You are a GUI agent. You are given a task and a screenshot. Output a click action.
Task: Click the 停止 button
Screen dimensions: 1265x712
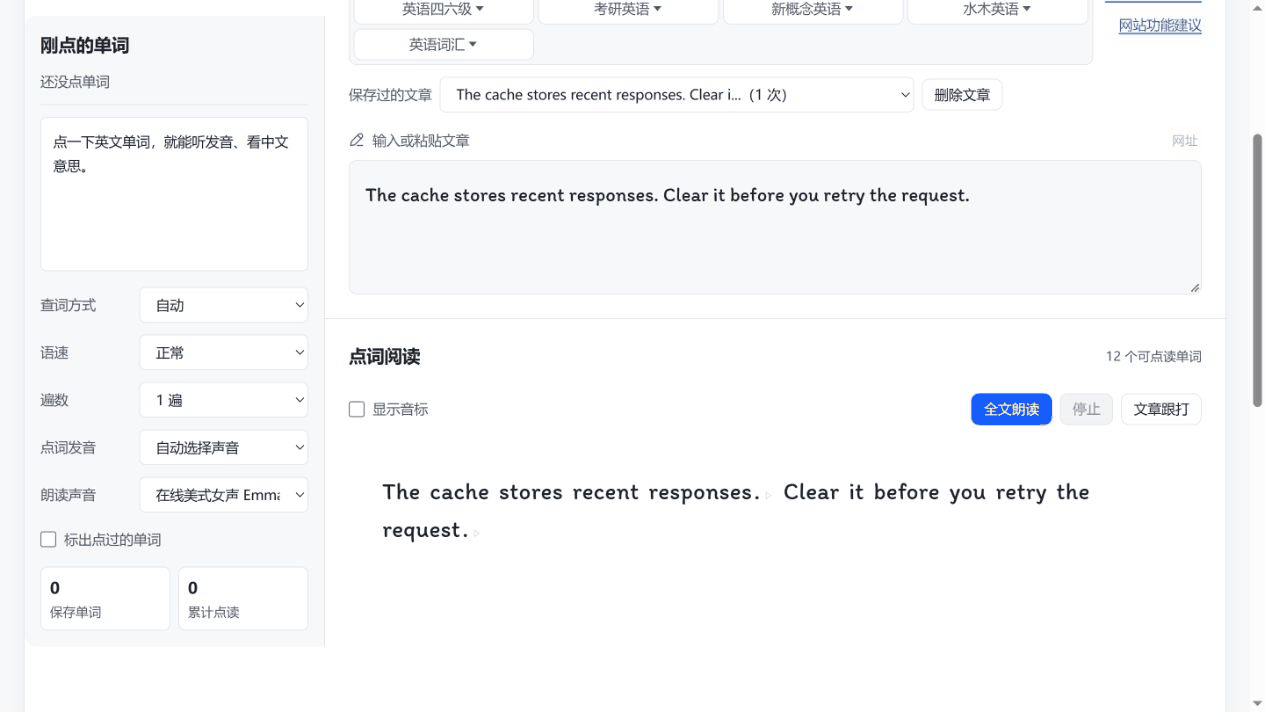point(1086,409)
